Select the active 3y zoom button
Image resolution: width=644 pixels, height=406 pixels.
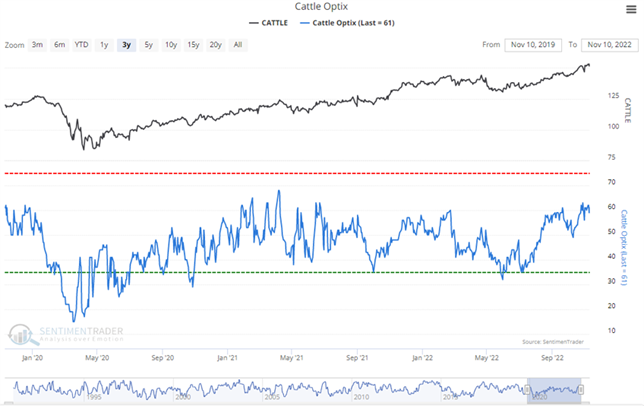[x=126, y=45]
